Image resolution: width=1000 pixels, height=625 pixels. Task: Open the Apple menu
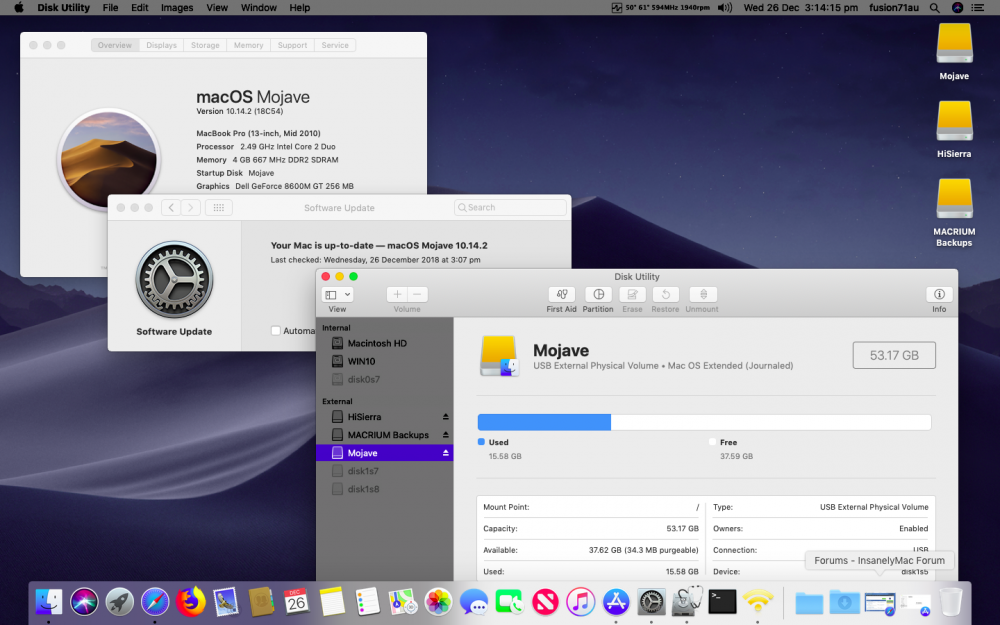(x=18, y=8)
